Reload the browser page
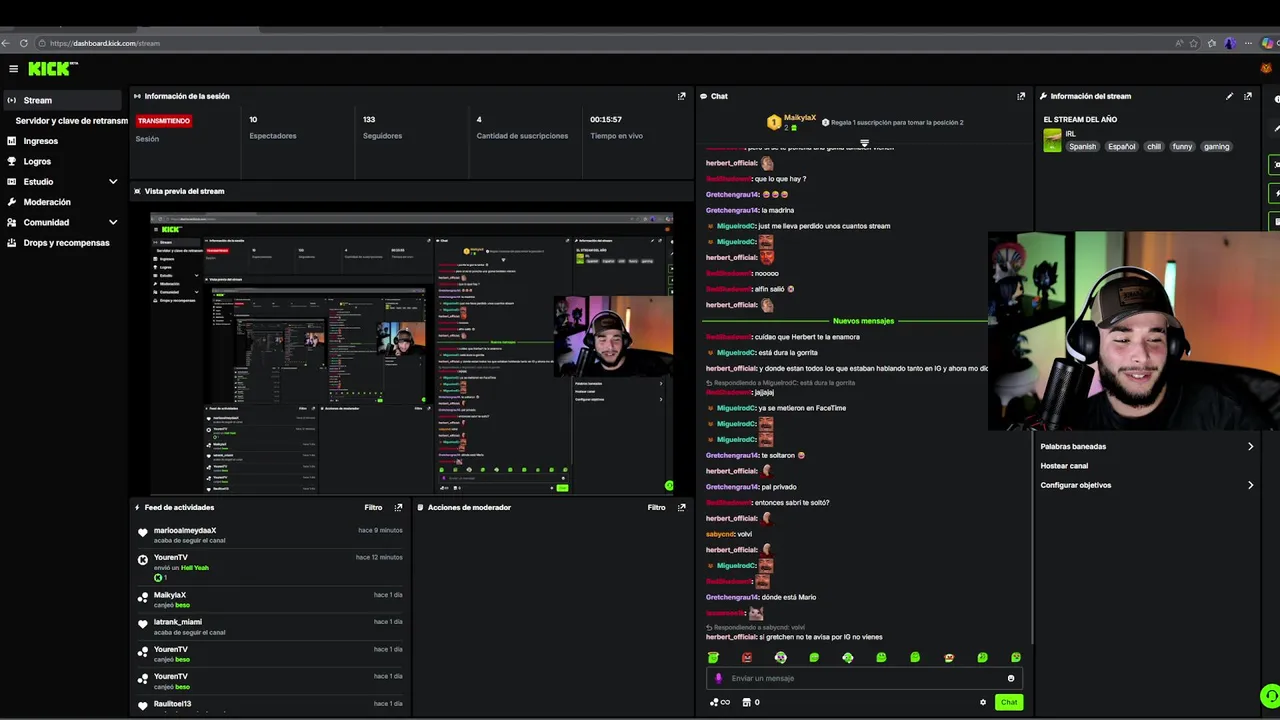Image resolution: width=1280 pixels, height=720 pixels. pyautogui.click(x=24, y=43)
